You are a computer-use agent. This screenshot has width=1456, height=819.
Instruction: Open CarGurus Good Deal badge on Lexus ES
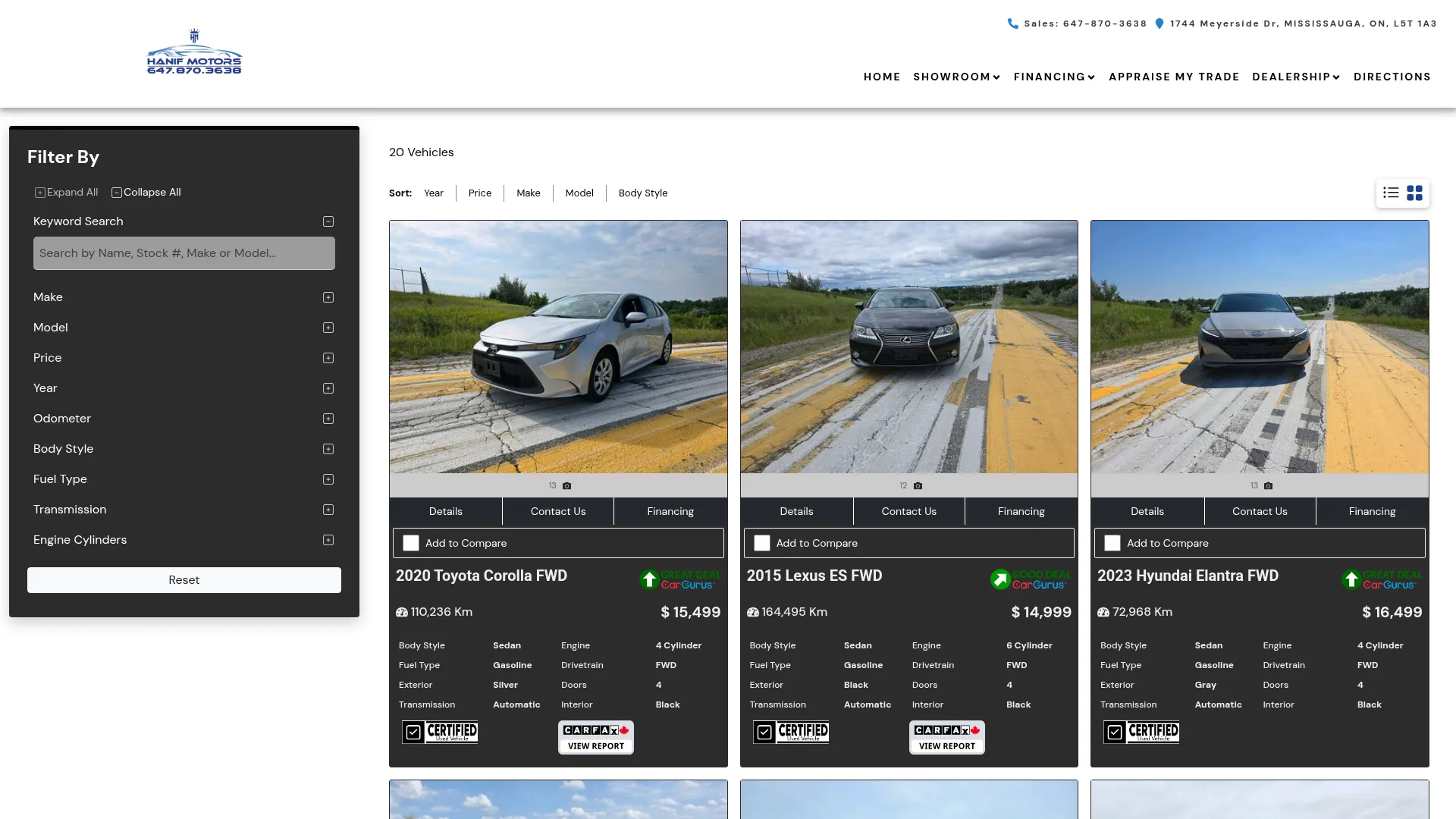pyautogui.click(x=1031, y=579)
